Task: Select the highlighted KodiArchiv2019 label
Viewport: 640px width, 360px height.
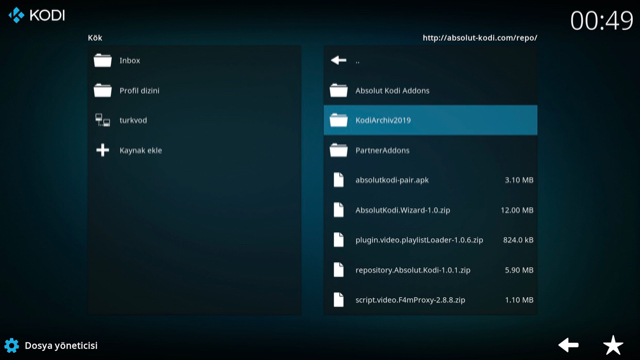Action: click(x=383, y=120)
